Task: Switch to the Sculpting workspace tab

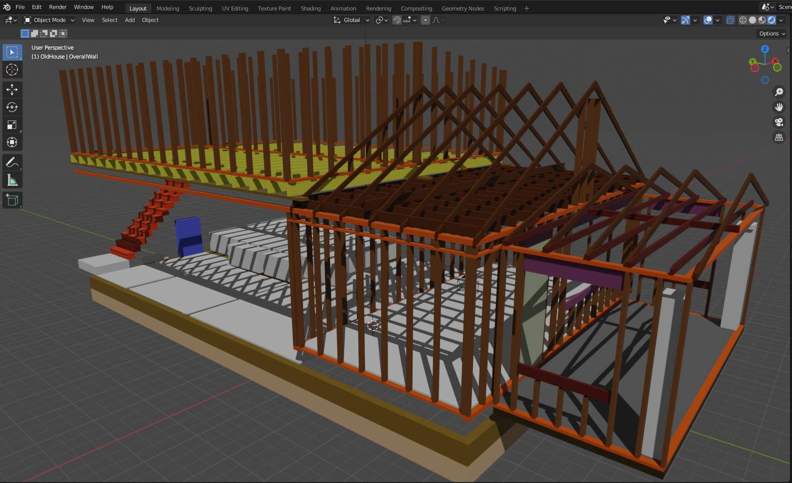Action: pos(200,8)
